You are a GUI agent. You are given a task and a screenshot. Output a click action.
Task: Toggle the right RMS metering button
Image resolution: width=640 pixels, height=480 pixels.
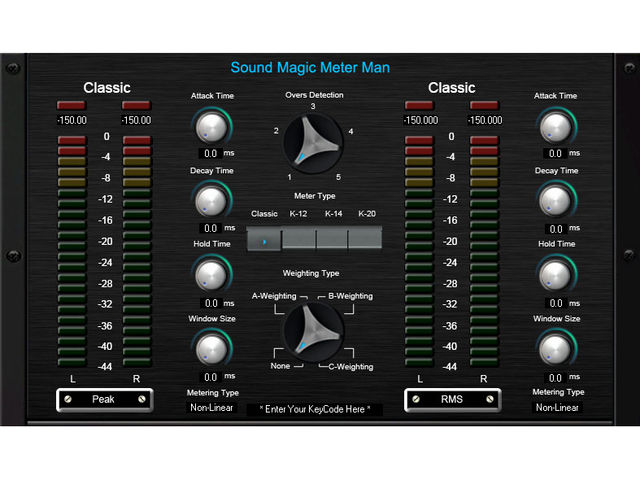[x=453, y=400]
